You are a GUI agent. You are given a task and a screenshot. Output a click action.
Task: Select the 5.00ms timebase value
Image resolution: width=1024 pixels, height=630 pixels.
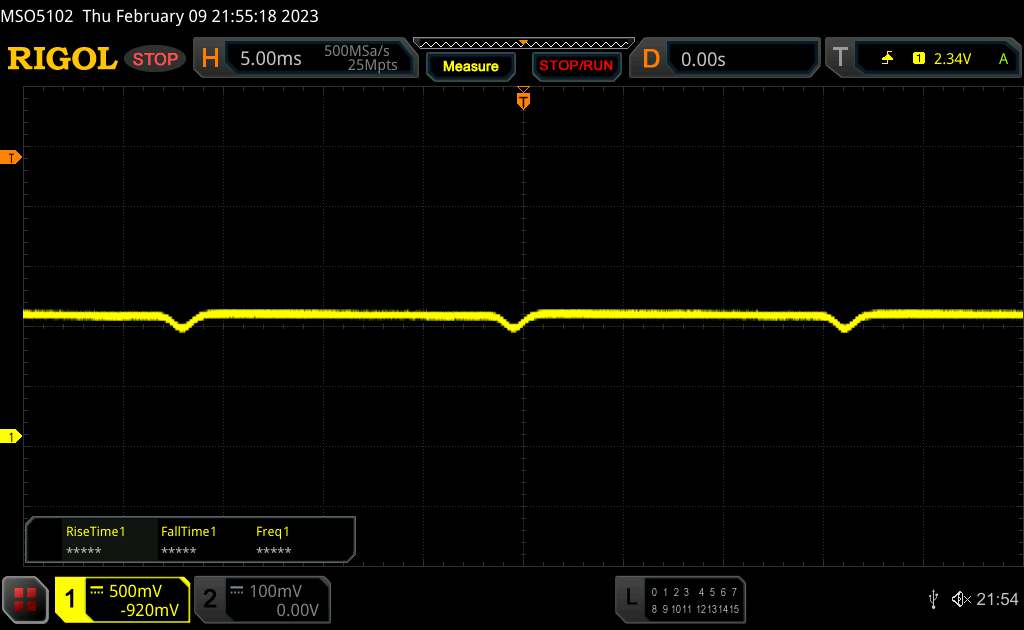click(x=270, y=59)
